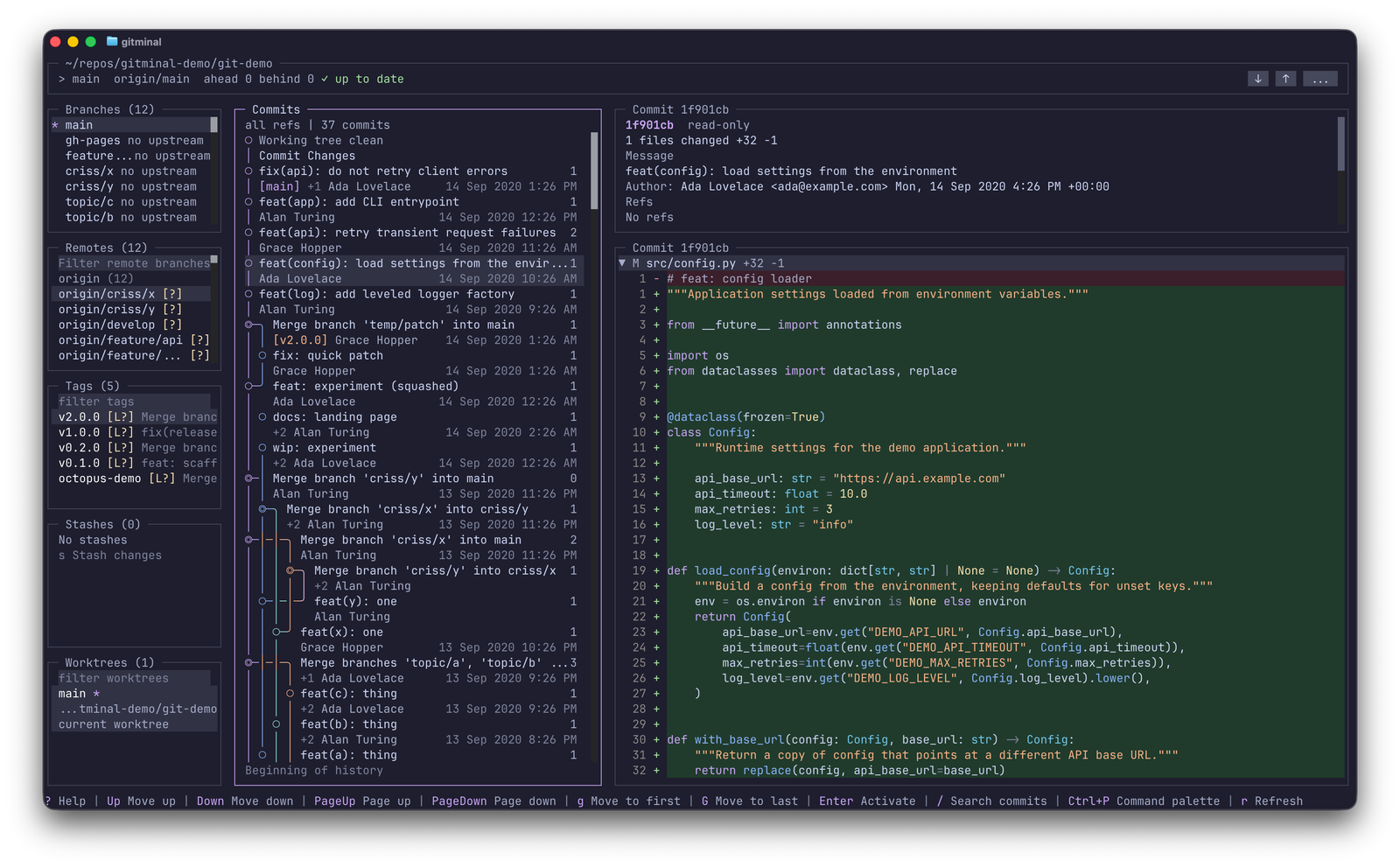Image resolution: width=1400 pixels, height=867 pixels.
Task: Focus the filter worktrees field
Action: coord(134,678)
